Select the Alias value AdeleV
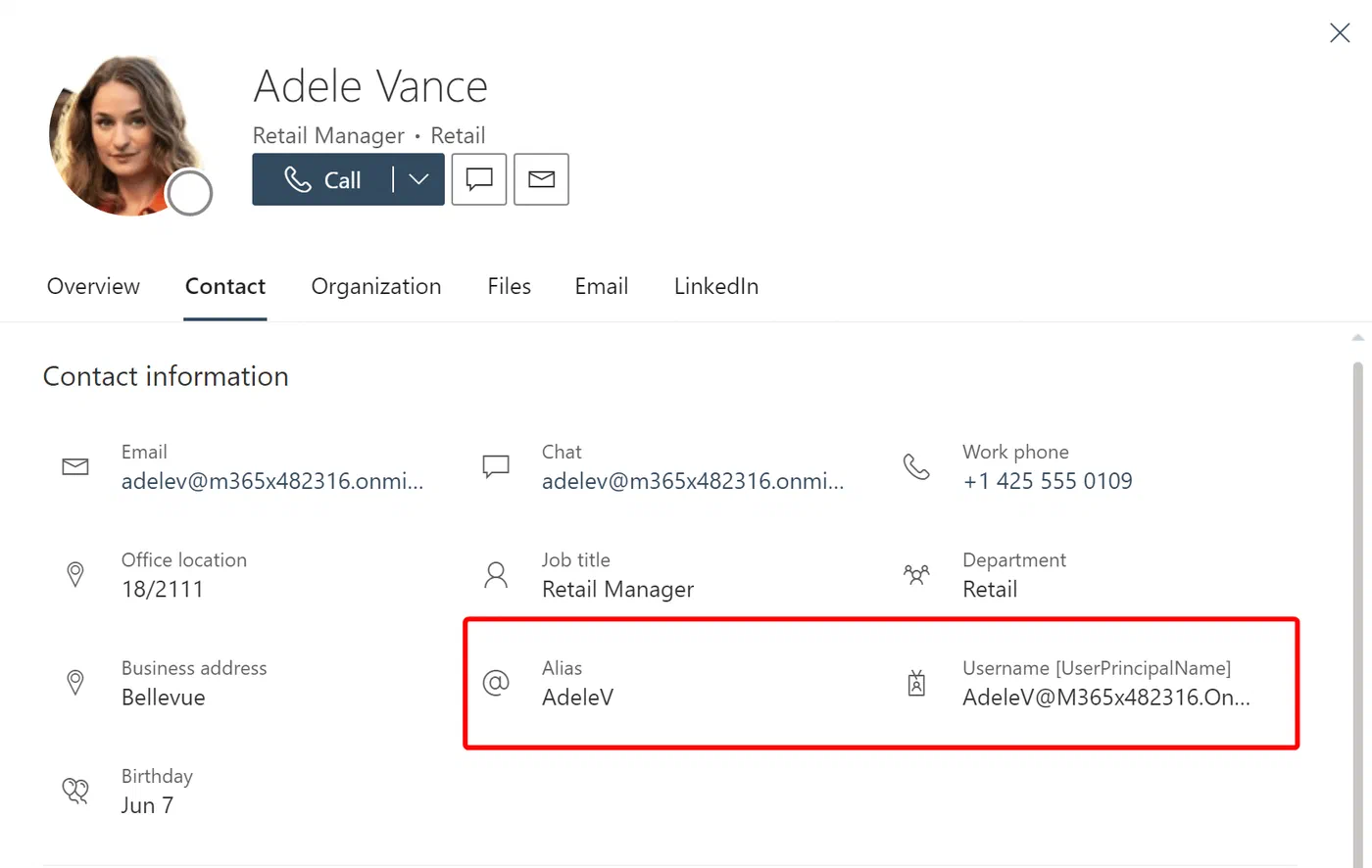 (577, 698)
